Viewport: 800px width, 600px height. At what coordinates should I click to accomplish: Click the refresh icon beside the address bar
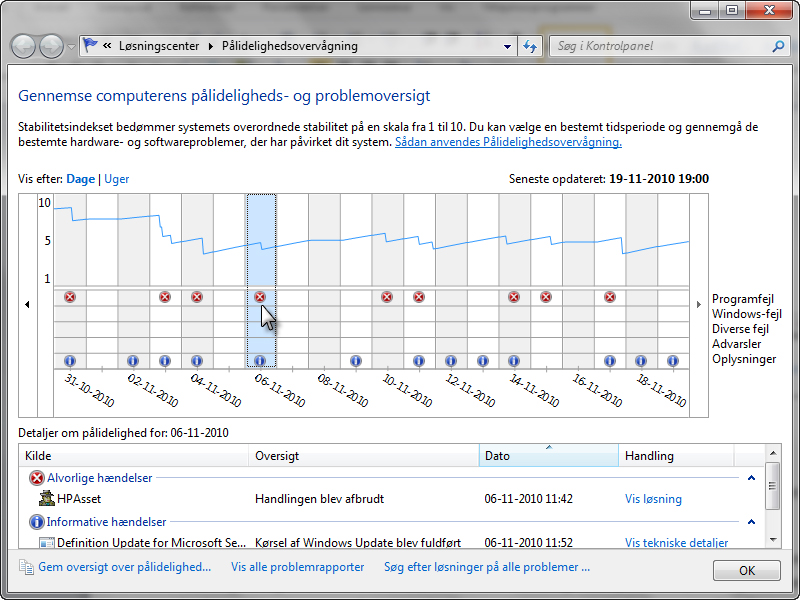(531, 46)
